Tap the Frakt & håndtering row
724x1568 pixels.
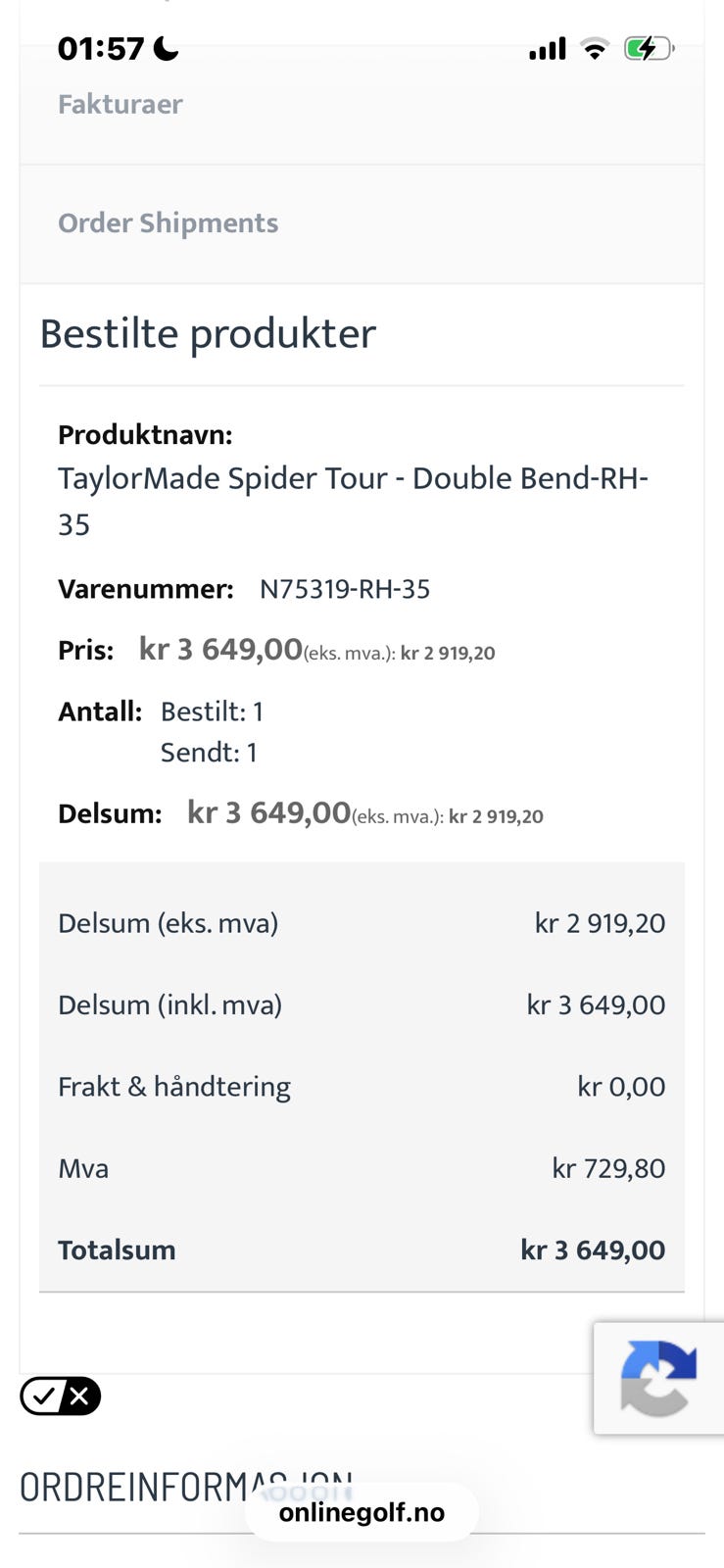pyautogui.click(x=362, y=1086)
